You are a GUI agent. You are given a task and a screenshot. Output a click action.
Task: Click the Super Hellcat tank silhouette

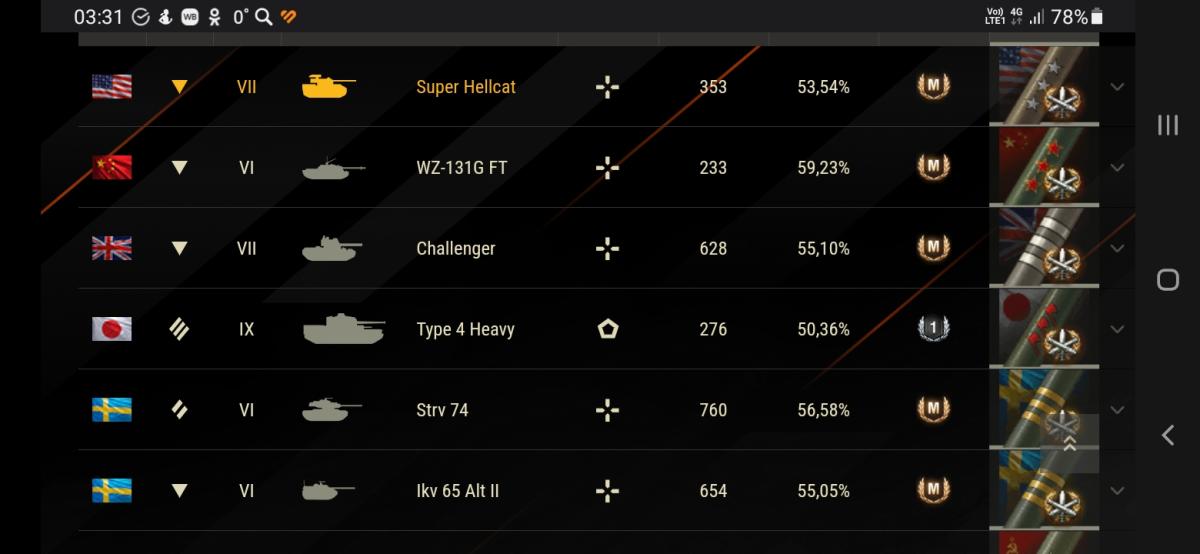tap(329, 87)
